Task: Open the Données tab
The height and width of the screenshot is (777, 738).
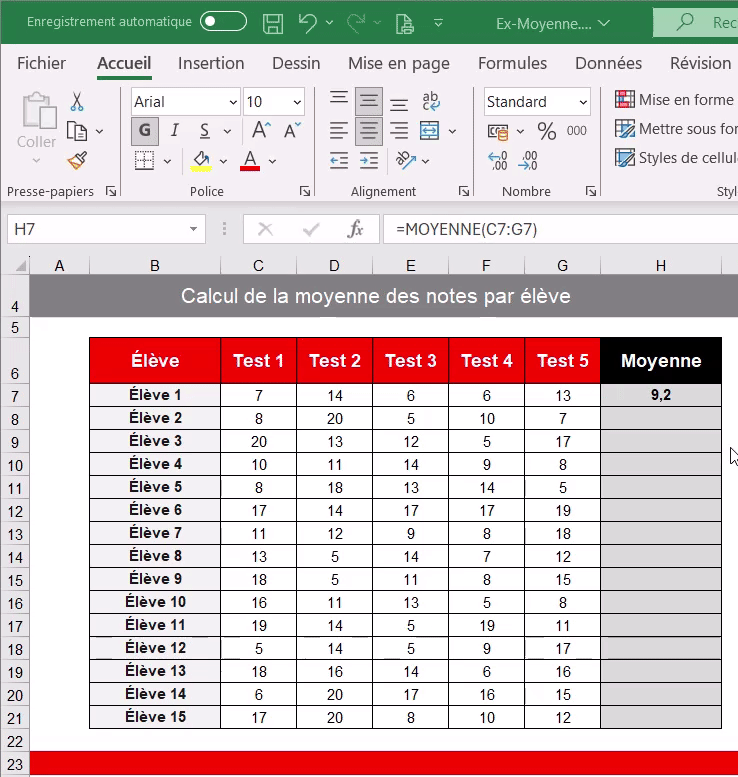Action: [608, 63]
